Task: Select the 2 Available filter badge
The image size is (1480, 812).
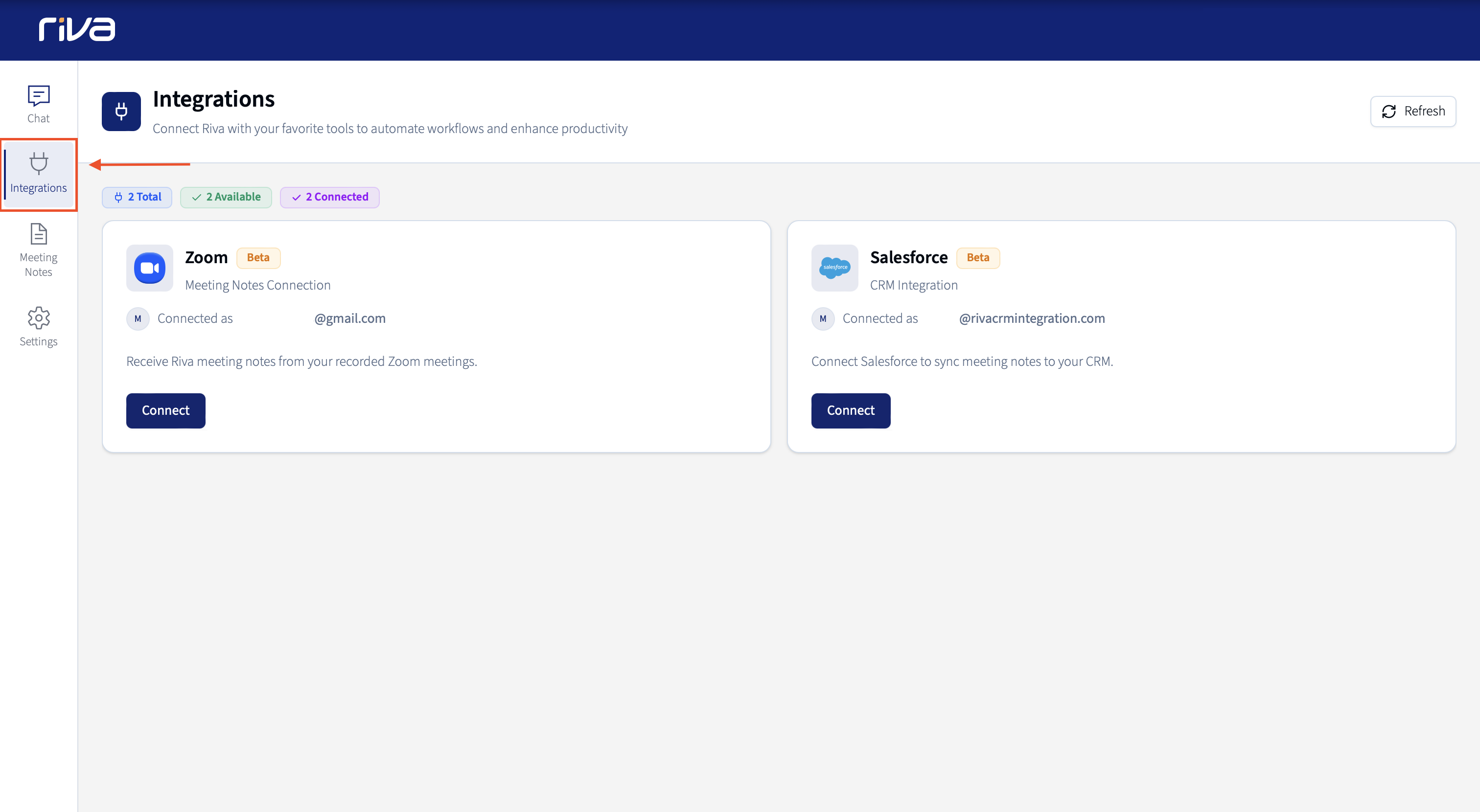Action: point(226,197)
